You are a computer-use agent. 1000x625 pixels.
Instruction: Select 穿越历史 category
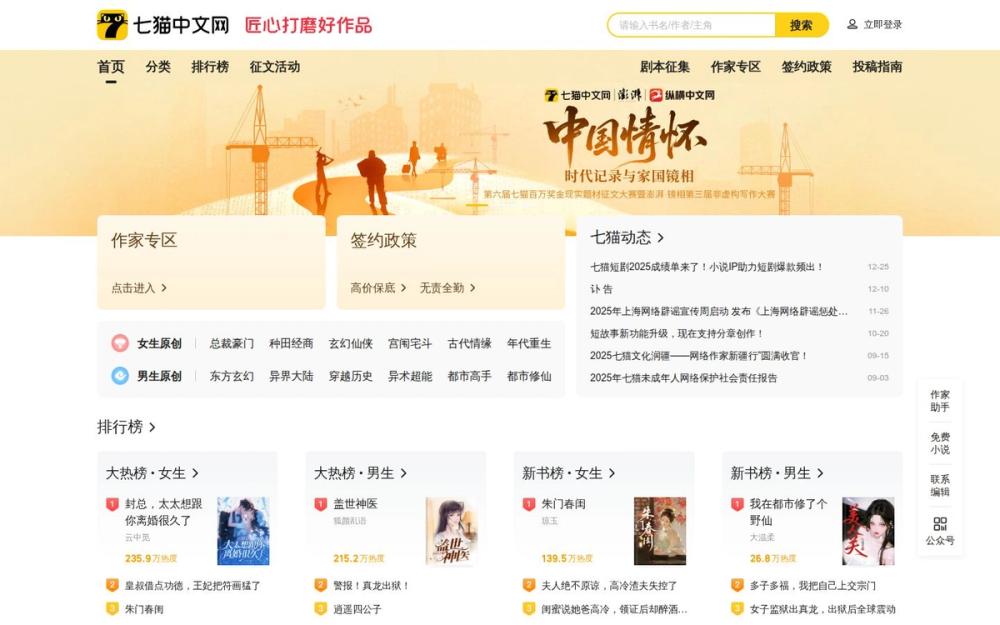click(351, 376)
